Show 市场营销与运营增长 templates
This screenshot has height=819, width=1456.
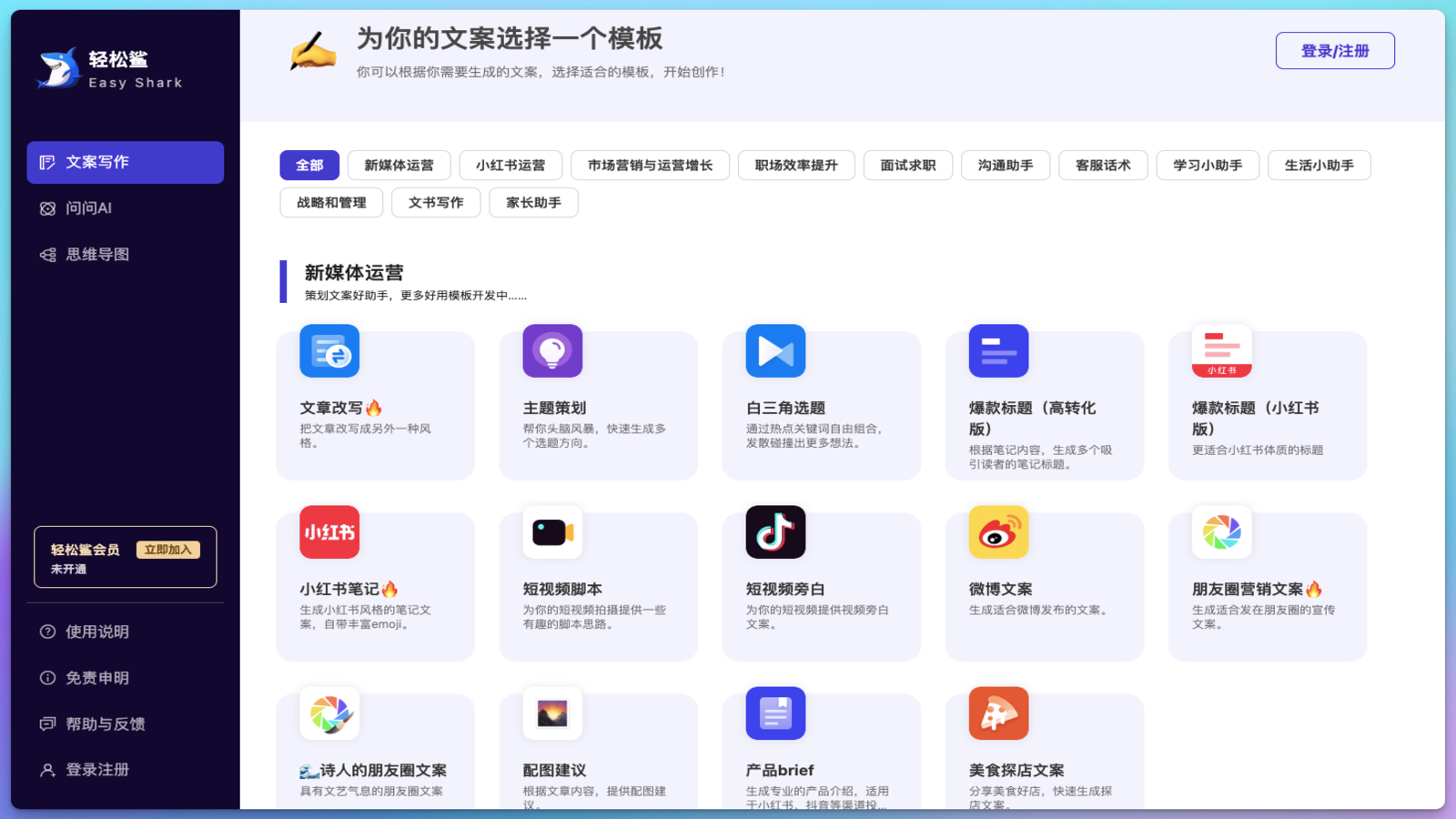[x=650, y=165]
